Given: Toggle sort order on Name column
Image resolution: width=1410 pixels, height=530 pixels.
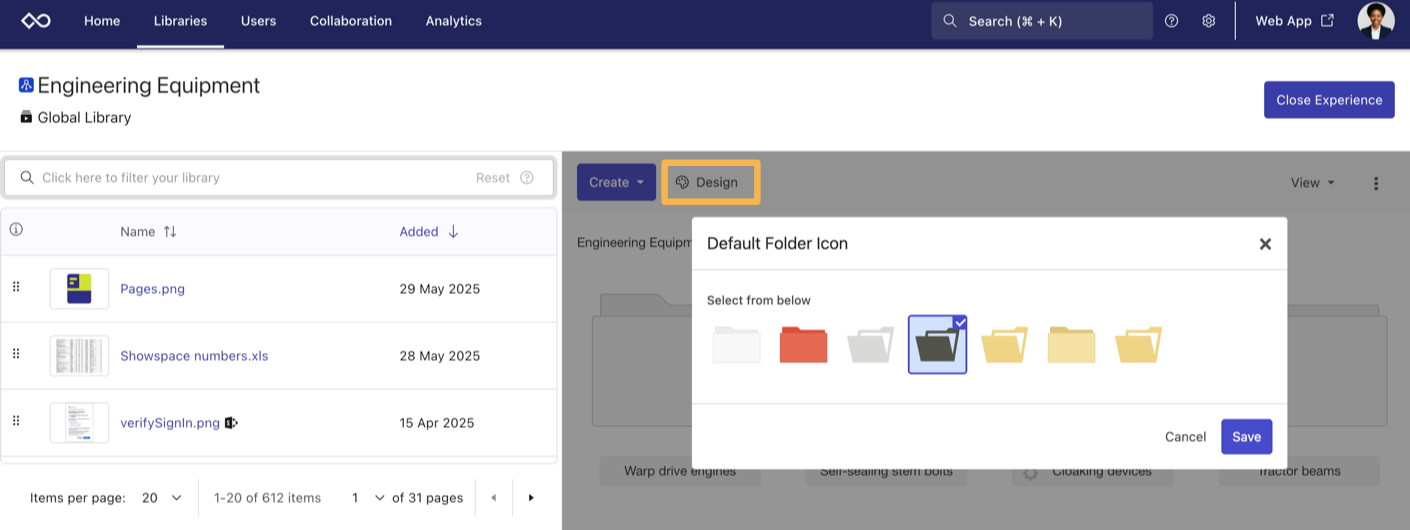Looking at the screenshot, I should (x=169, y=232).
